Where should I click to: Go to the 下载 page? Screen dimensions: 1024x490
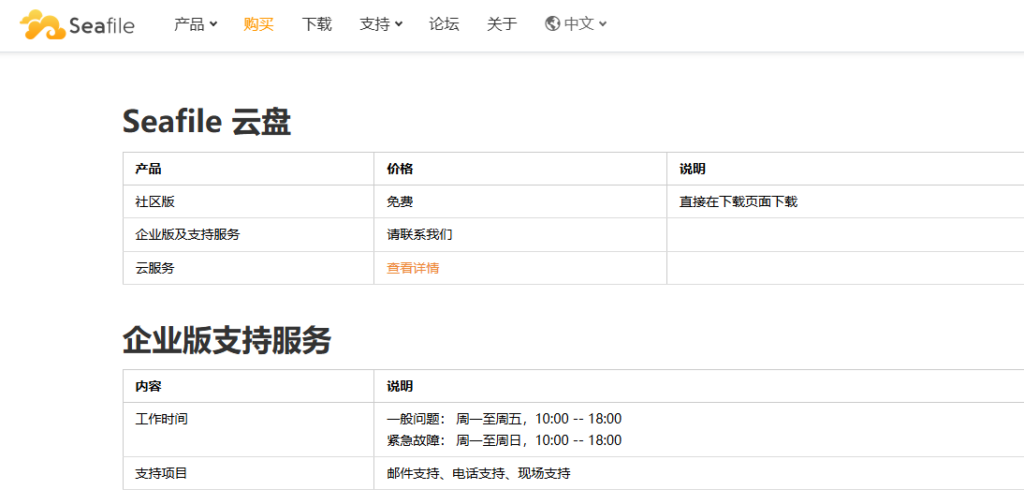click(x=317, y=24)
